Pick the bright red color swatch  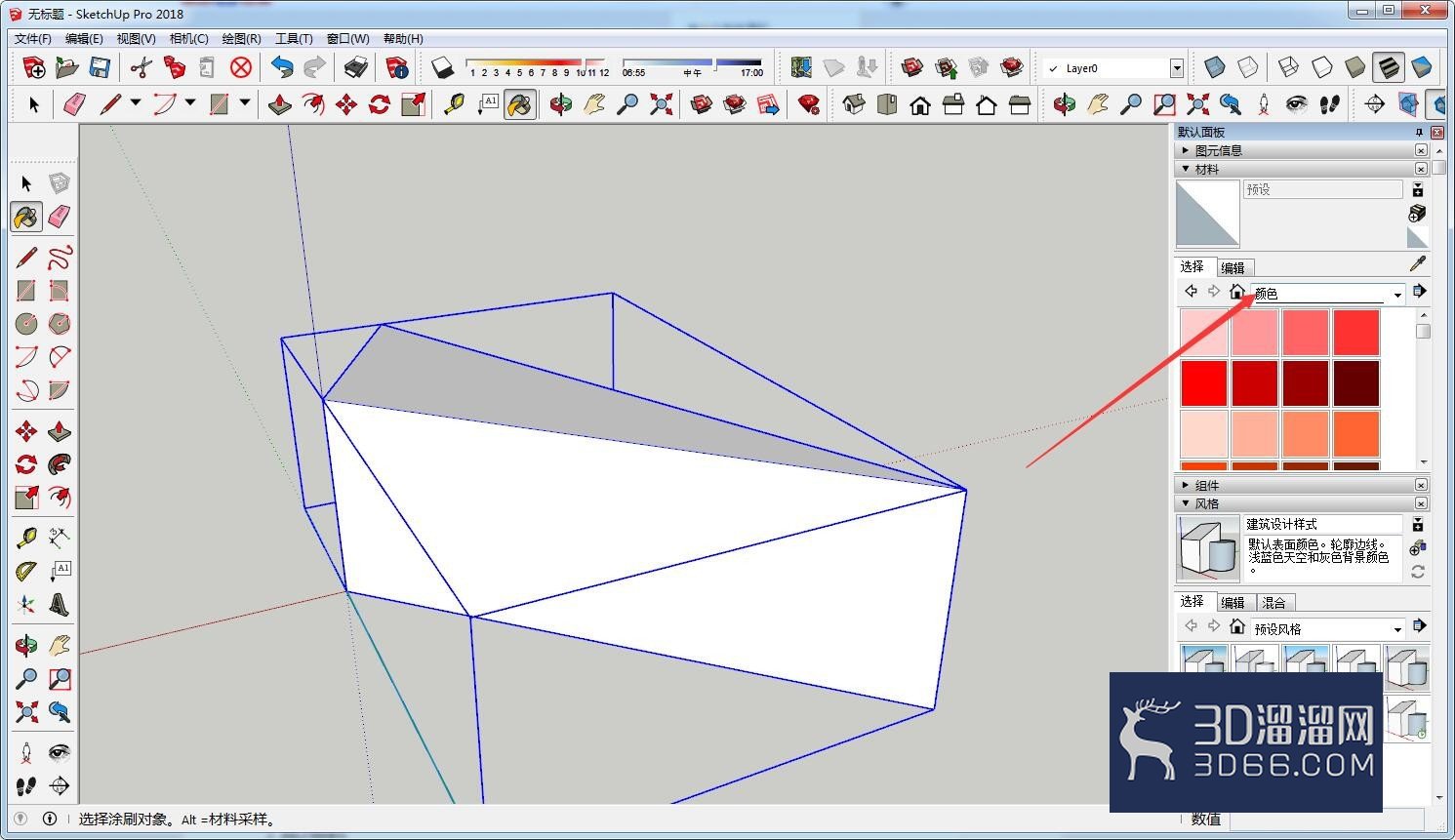click(x=1204, y=383)
